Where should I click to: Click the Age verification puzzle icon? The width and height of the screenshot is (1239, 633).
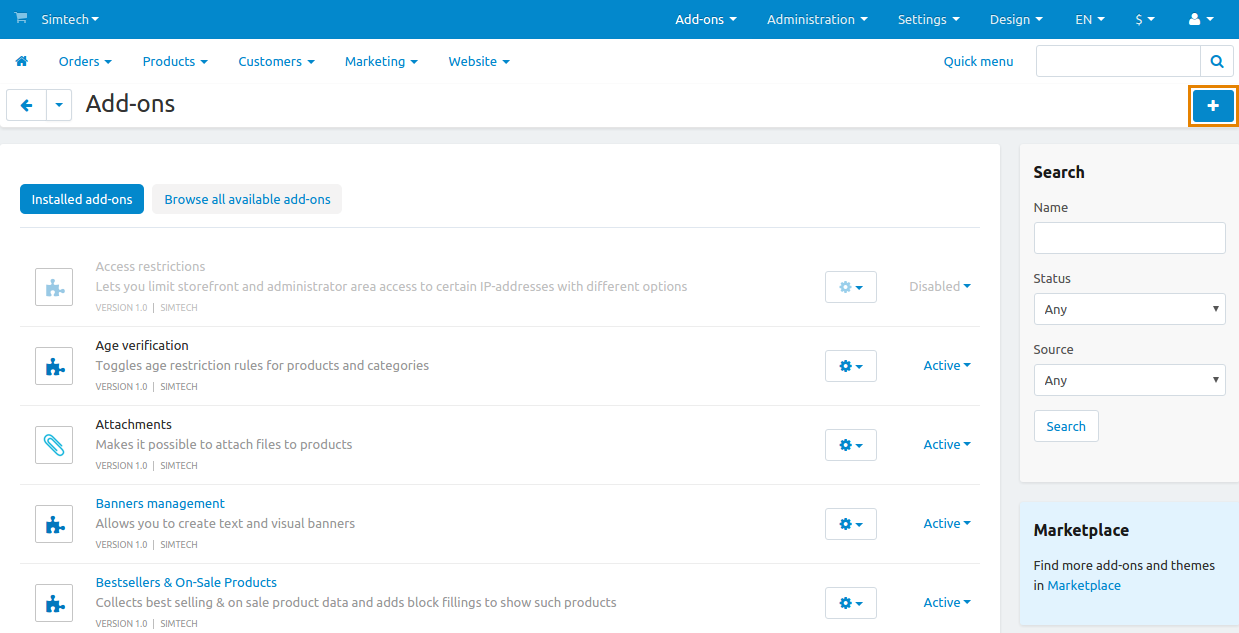click(x=54, y=365)
